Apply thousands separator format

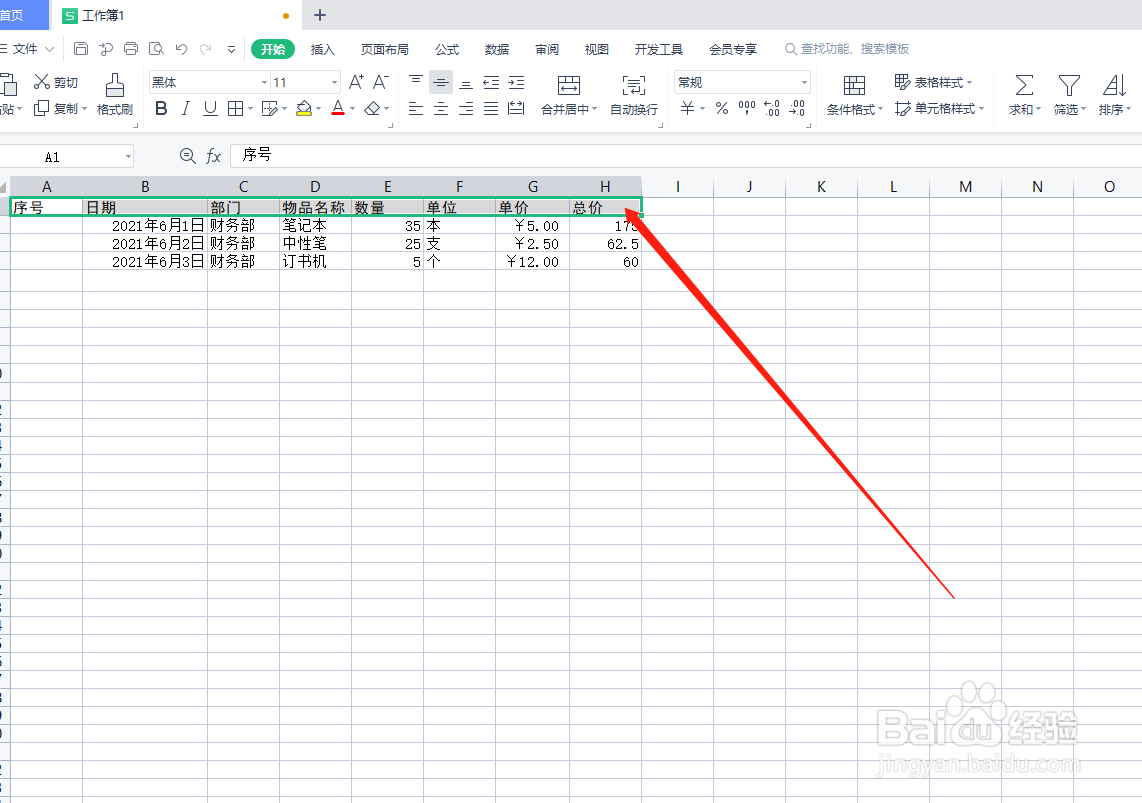(x=747, y=108)
